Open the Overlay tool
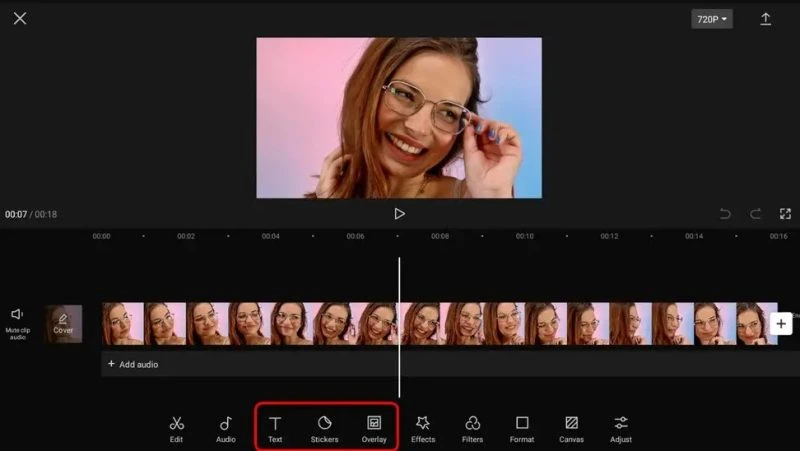800x451 pixels. [374, 429]
